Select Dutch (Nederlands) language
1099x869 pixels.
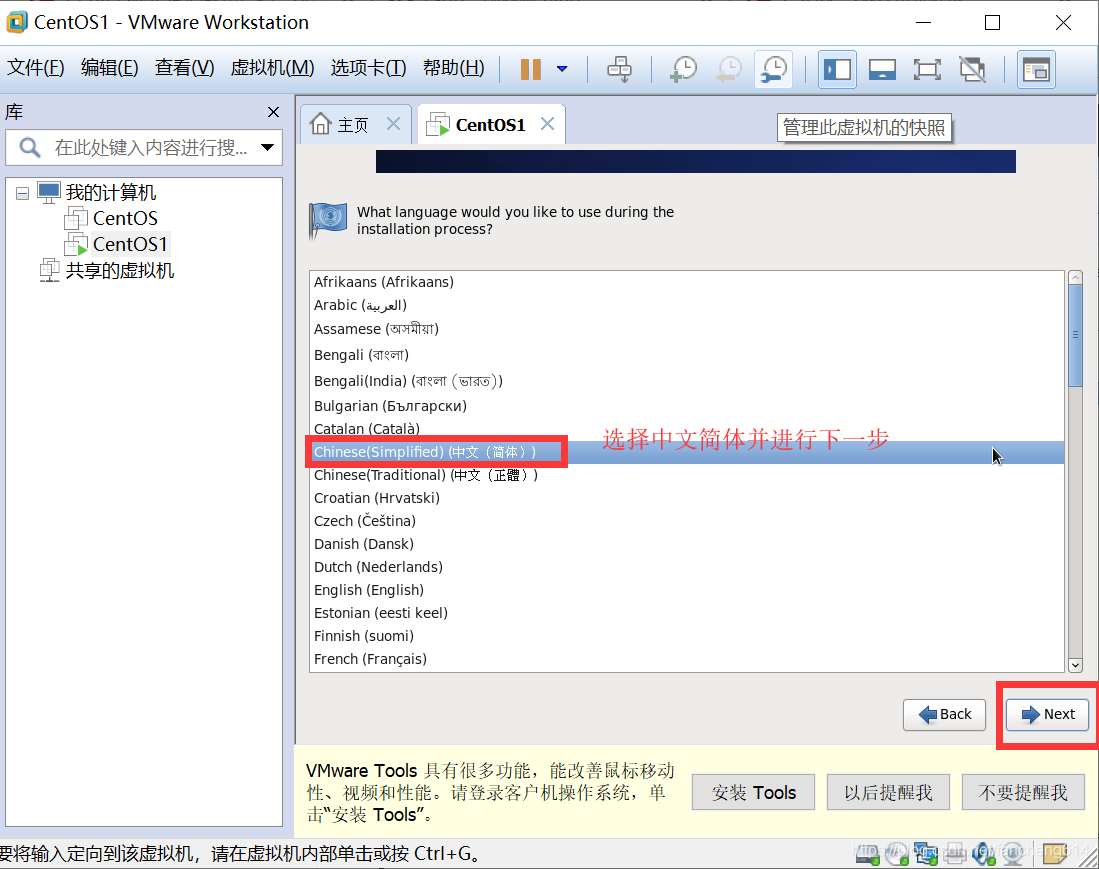pos(687,567)
